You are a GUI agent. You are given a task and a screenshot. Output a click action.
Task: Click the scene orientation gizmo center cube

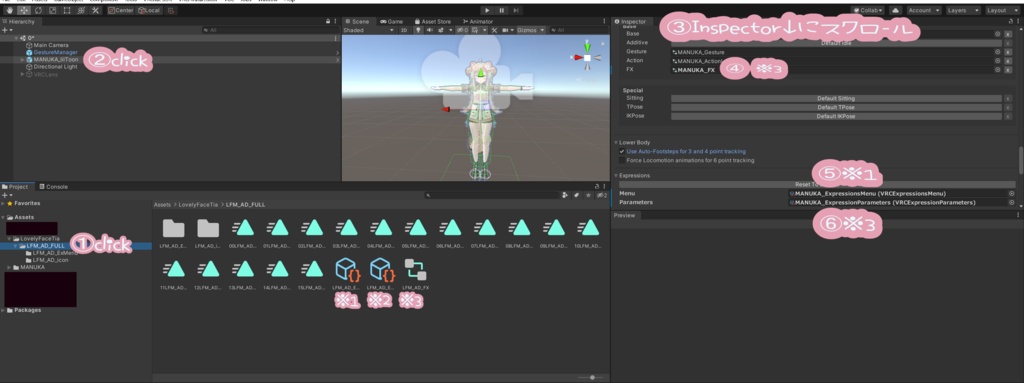coord(587,58)
